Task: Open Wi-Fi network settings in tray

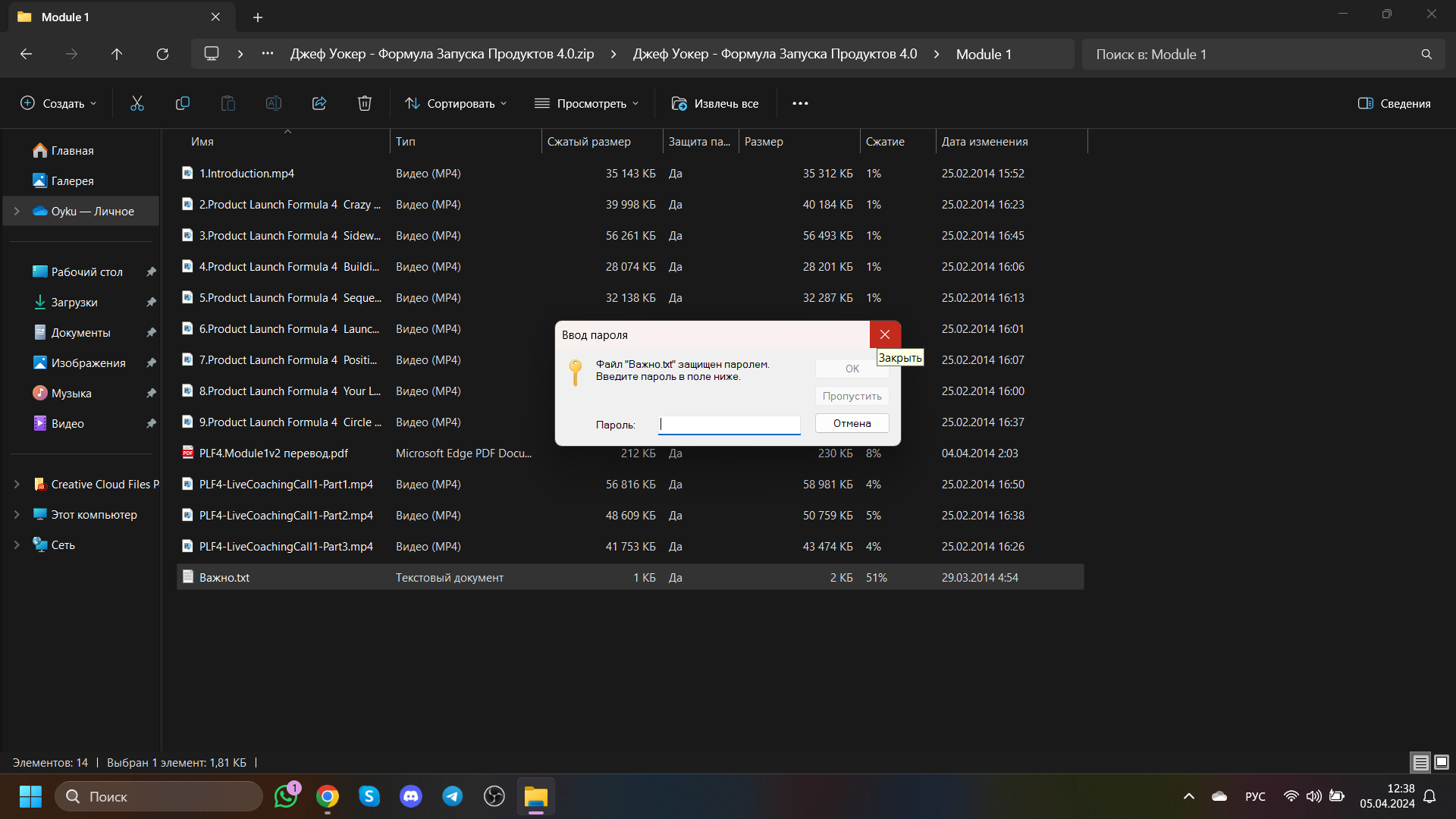Action: (x=1291, y=796)
